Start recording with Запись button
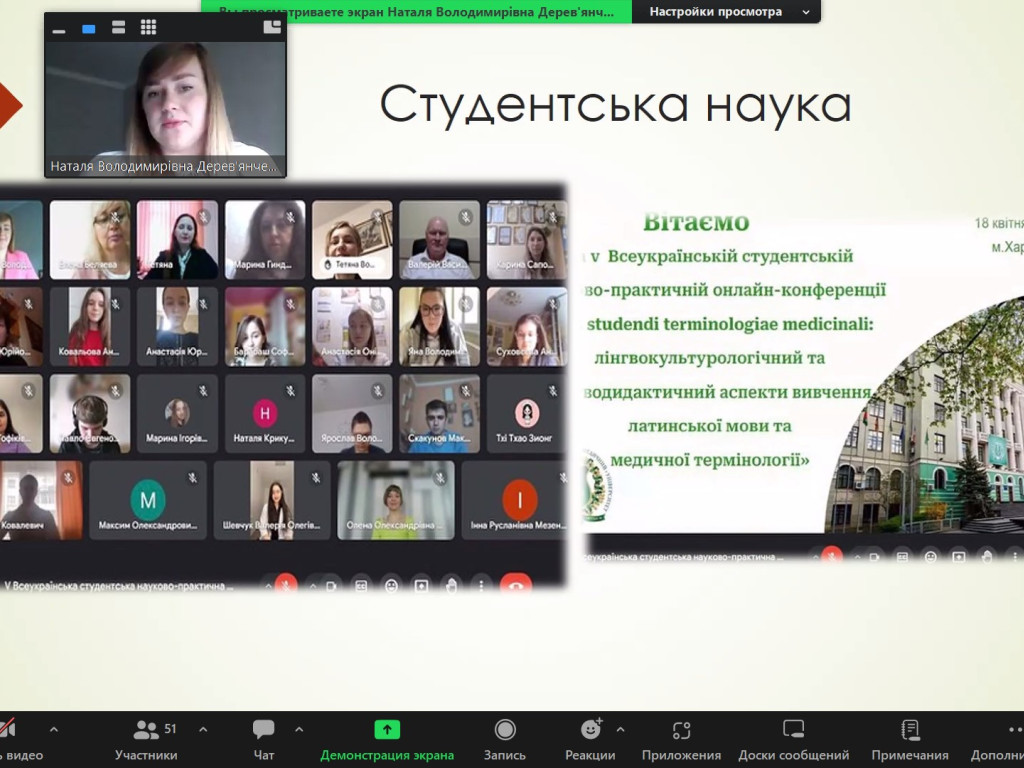Image resolution: width=1024 pixels, height=768 pixels. pyautogui.click(x=505, y=740)
